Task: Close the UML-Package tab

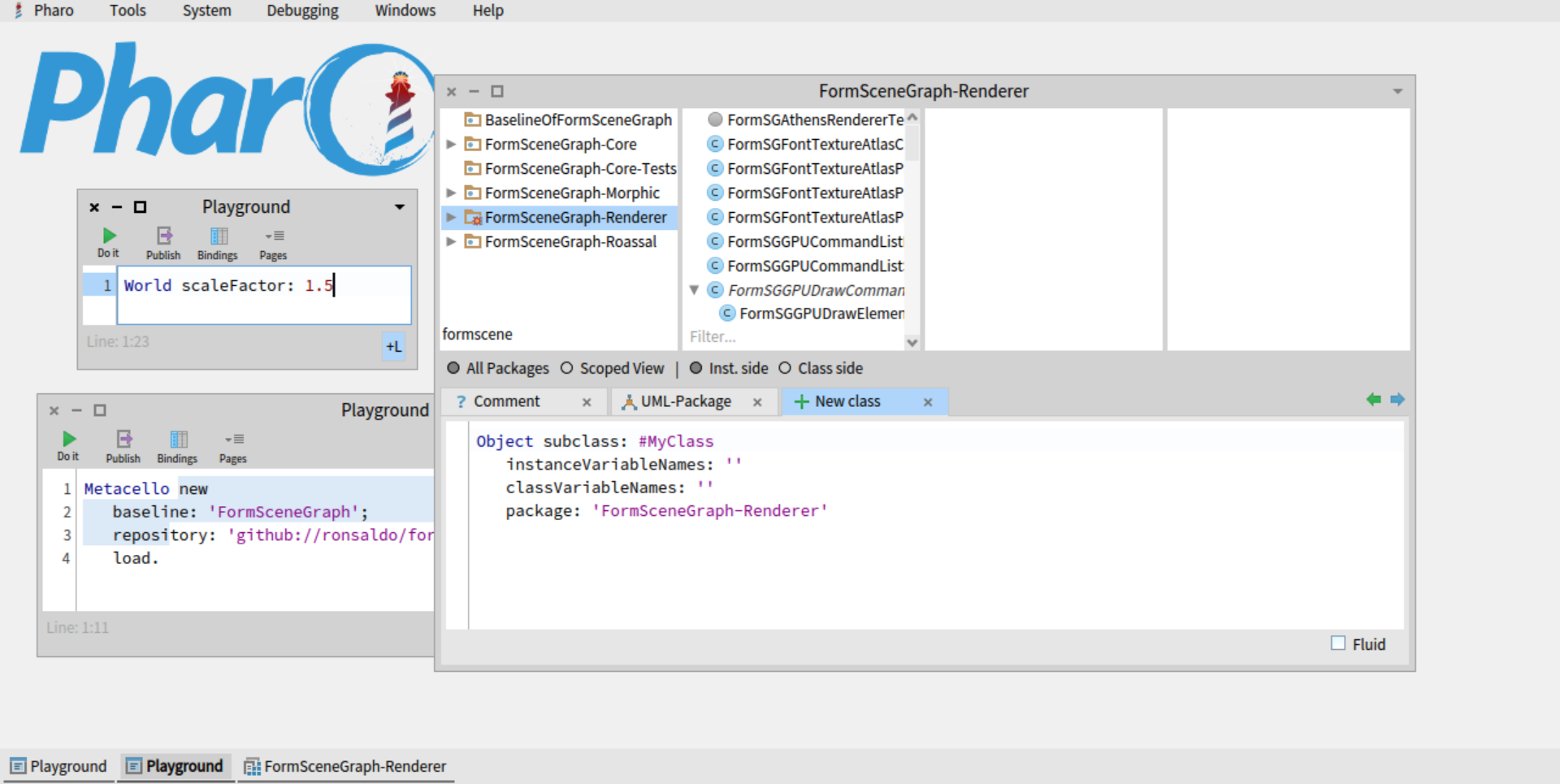Action: point(757,402)
